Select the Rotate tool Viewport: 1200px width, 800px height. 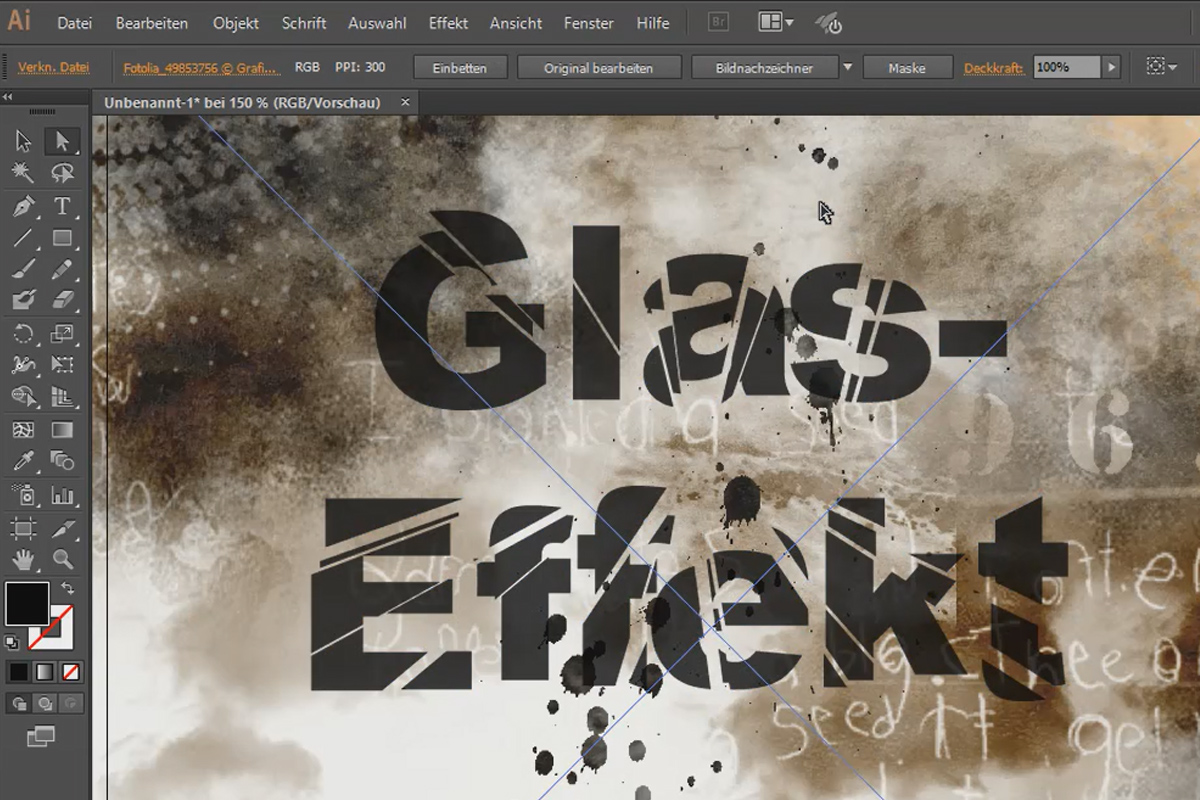(24, 334)
